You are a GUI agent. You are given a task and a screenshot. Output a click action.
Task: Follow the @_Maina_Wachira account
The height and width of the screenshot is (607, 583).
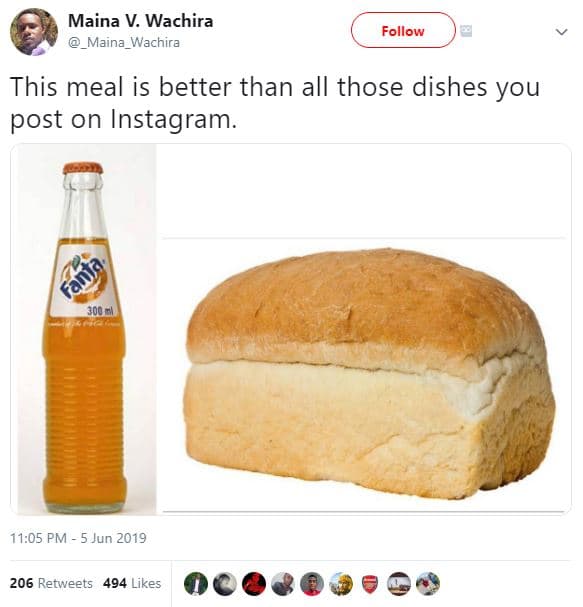[403, 31]
